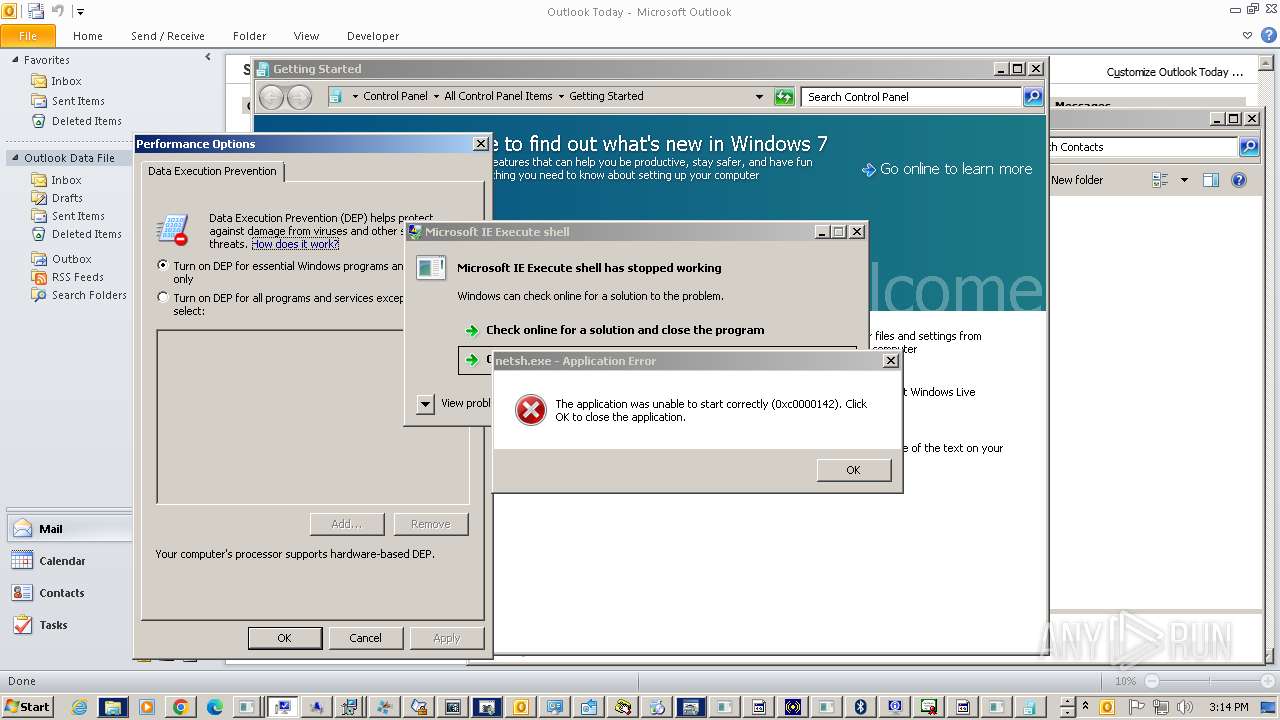The image size is (1280, 720).
Task: Select the Data Execution Prevention tab
Action: pos(212,171)
